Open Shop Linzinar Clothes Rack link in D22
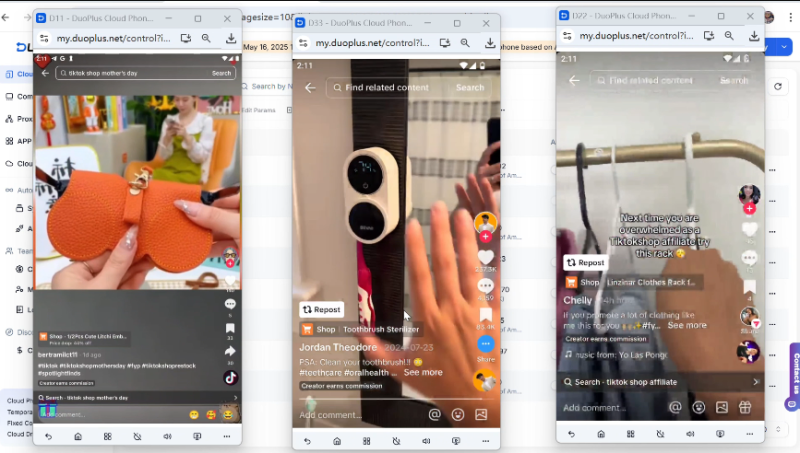Image resolution: width=800 pixels, height=453 pixels. [634, 282]
